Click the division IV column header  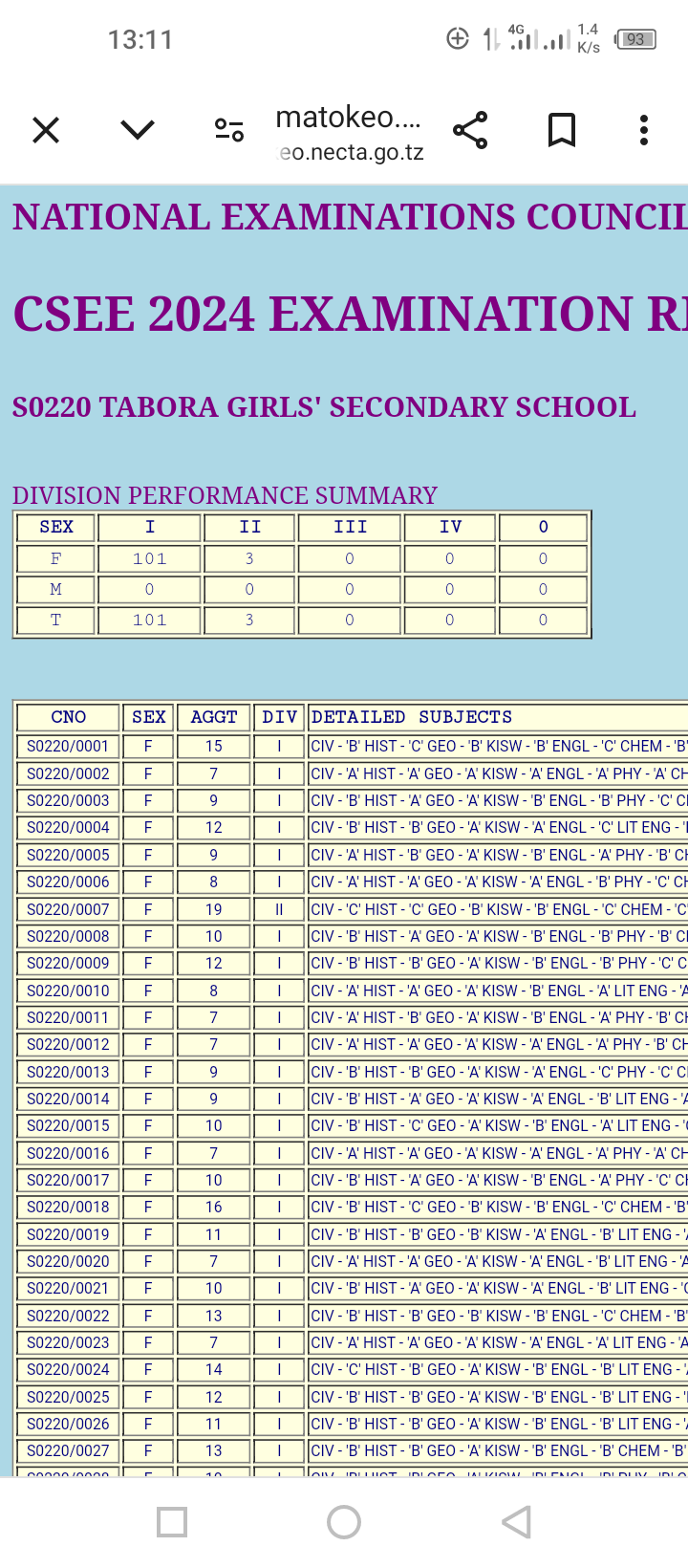tap(450, 527)
